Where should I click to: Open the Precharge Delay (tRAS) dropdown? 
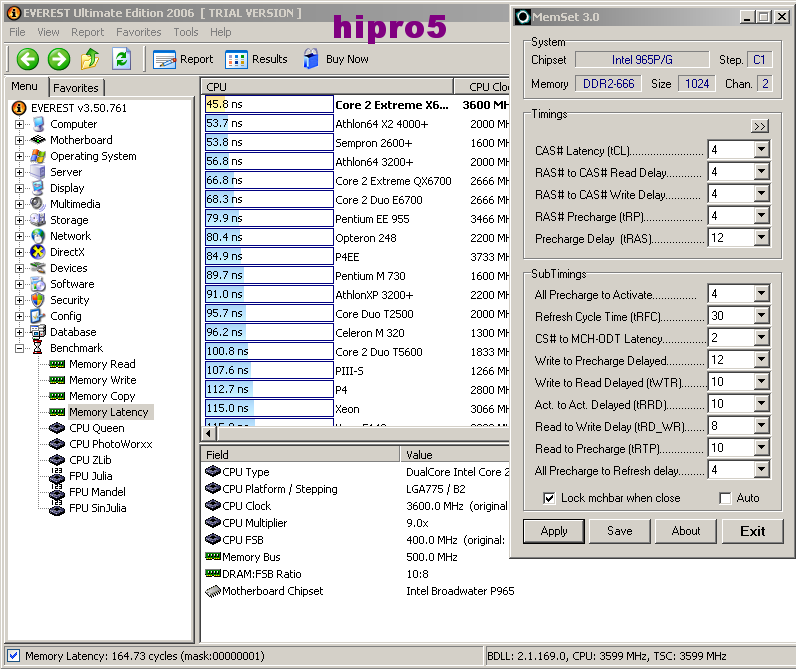coord(761,238)
